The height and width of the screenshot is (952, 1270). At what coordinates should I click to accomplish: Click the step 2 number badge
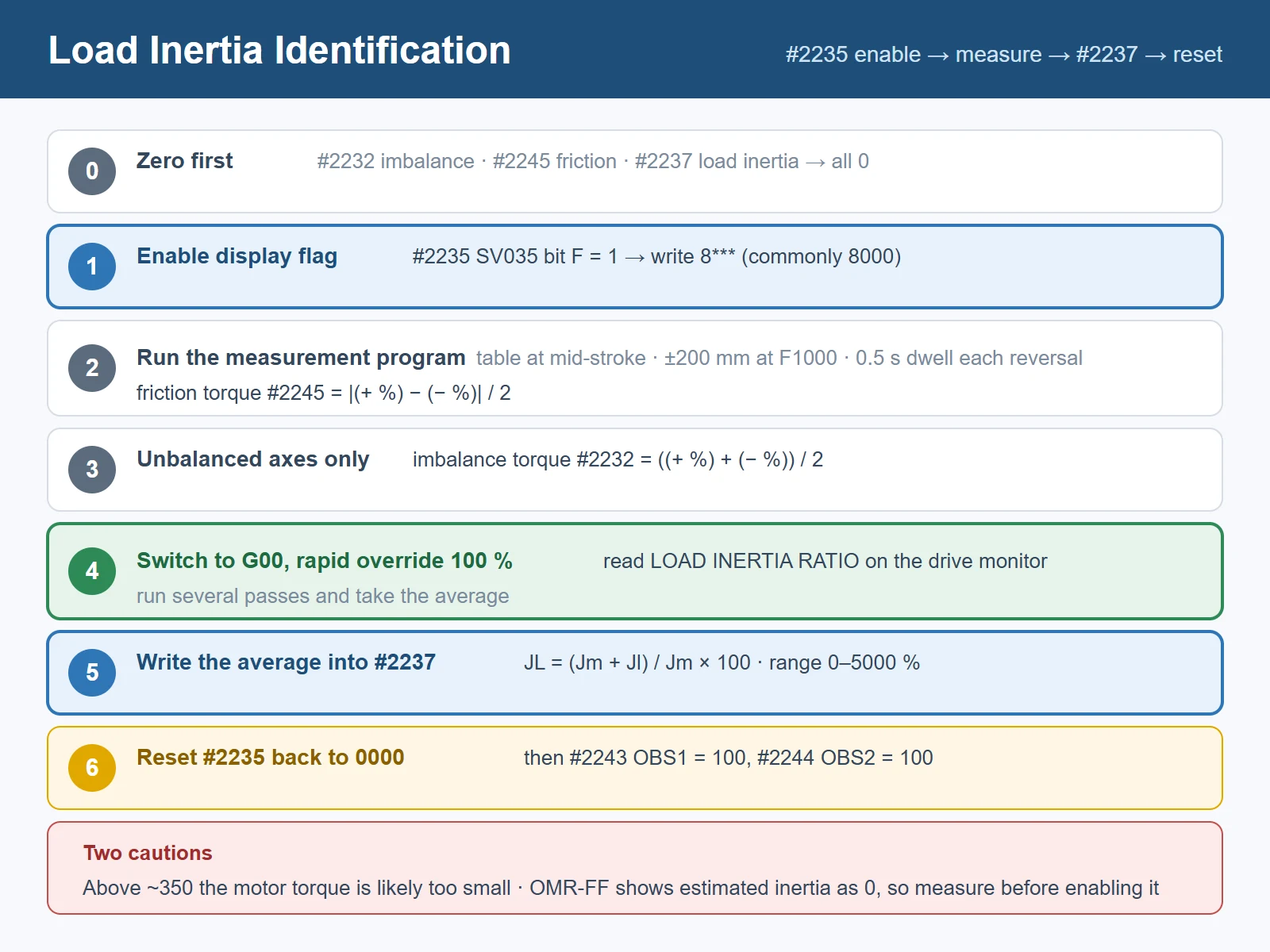click(92, 368)
